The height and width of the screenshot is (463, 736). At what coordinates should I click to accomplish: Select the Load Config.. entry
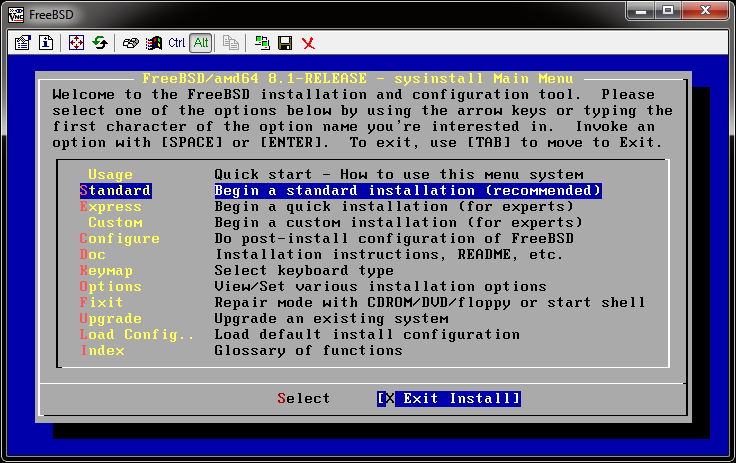137,334
